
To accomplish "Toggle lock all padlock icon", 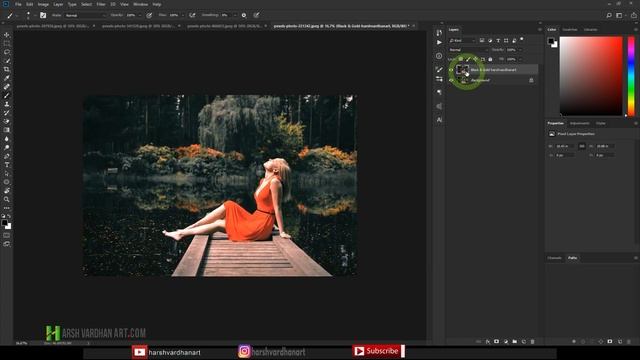I will (x=490, y=59).
